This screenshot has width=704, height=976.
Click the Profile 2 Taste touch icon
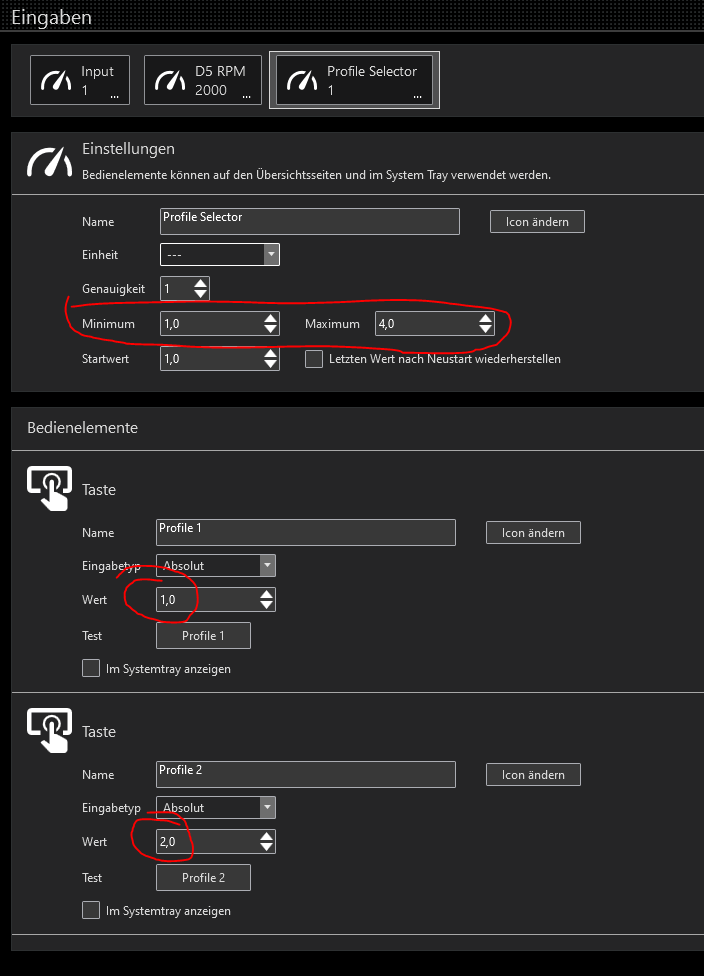pos(49,730)
